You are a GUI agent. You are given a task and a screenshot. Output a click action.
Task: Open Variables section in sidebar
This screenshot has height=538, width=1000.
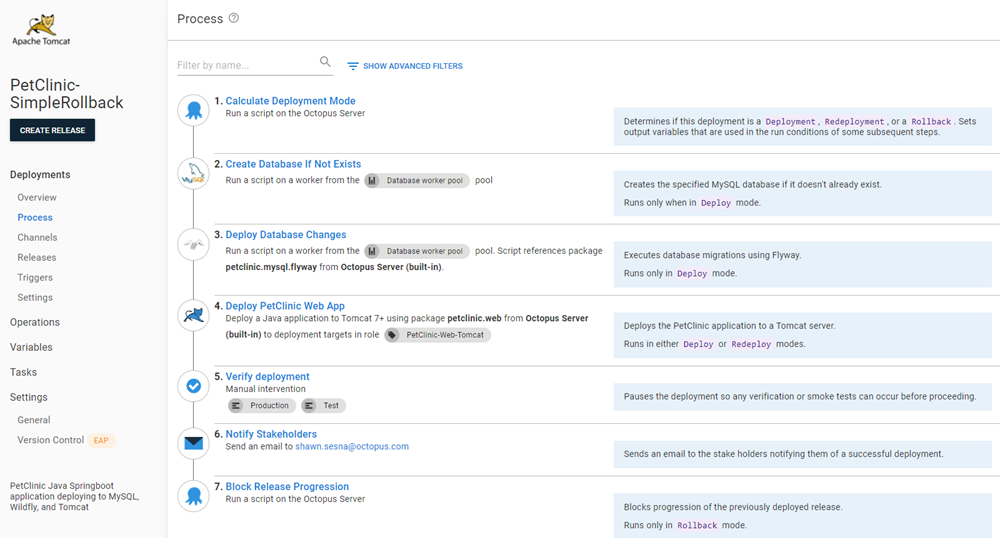(x=31, y=347)
